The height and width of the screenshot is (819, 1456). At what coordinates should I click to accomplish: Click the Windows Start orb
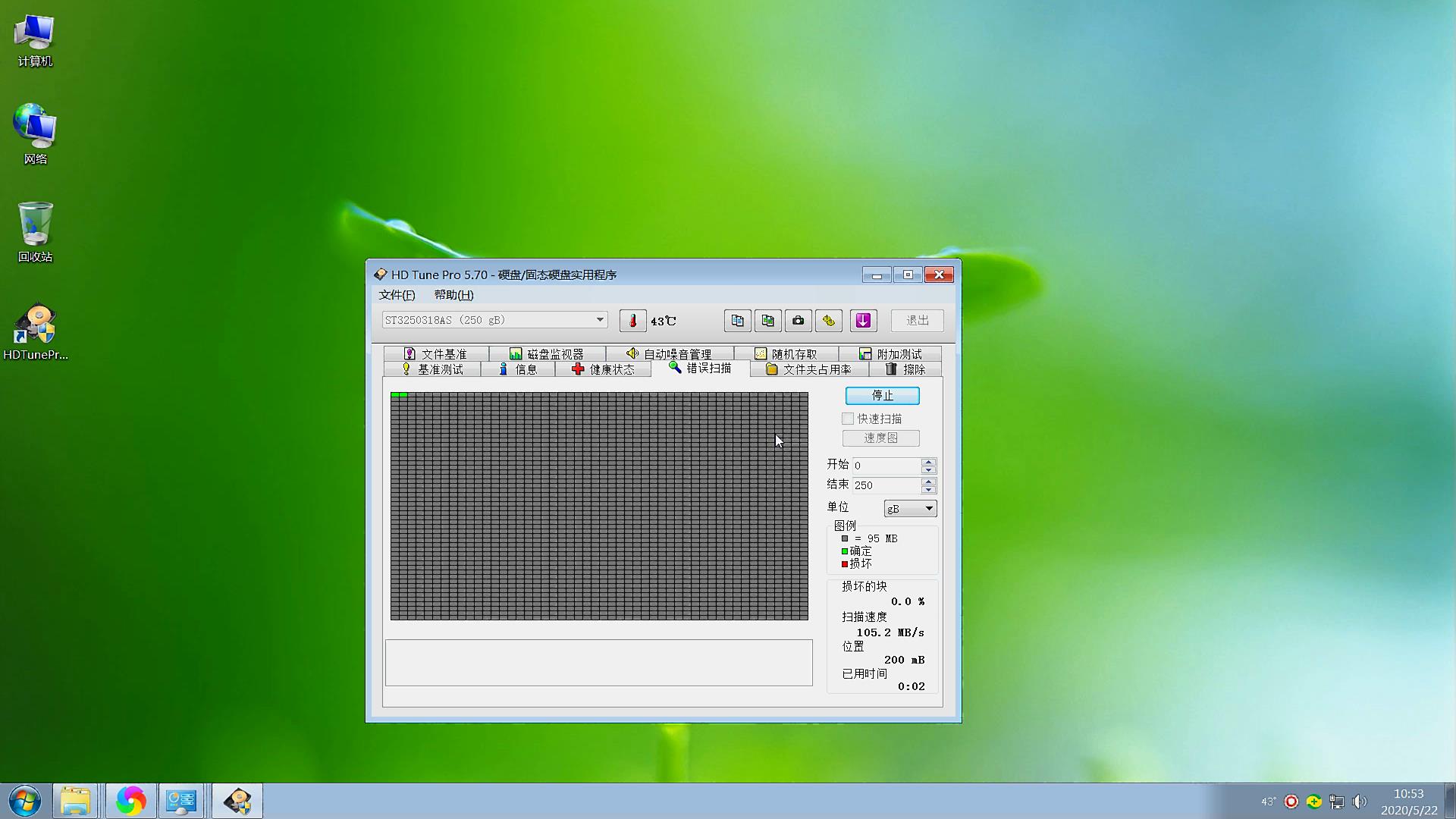25,801
